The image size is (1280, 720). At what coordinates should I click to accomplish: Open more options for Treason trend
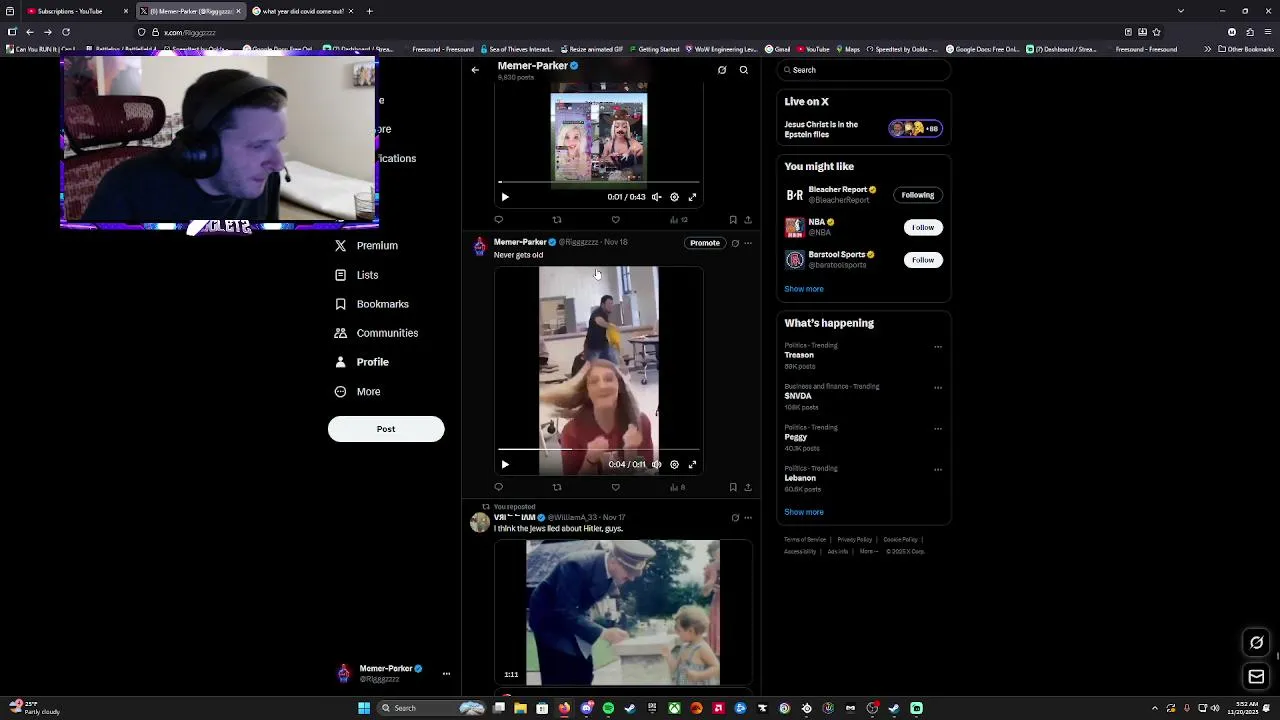coord(938,347)
